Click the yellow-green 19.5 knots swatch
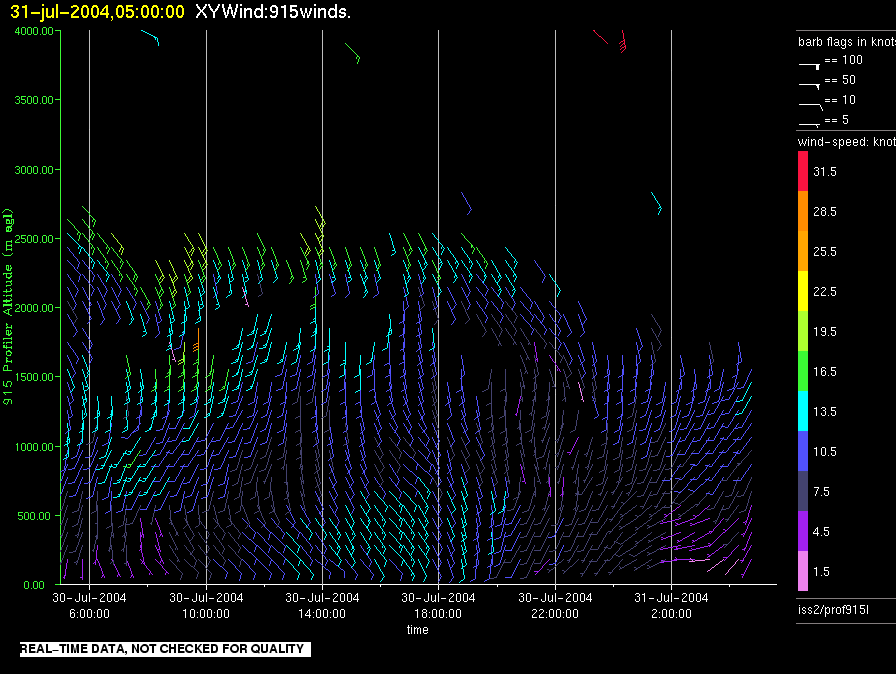The image size is (896, 674). click(803, 331)
